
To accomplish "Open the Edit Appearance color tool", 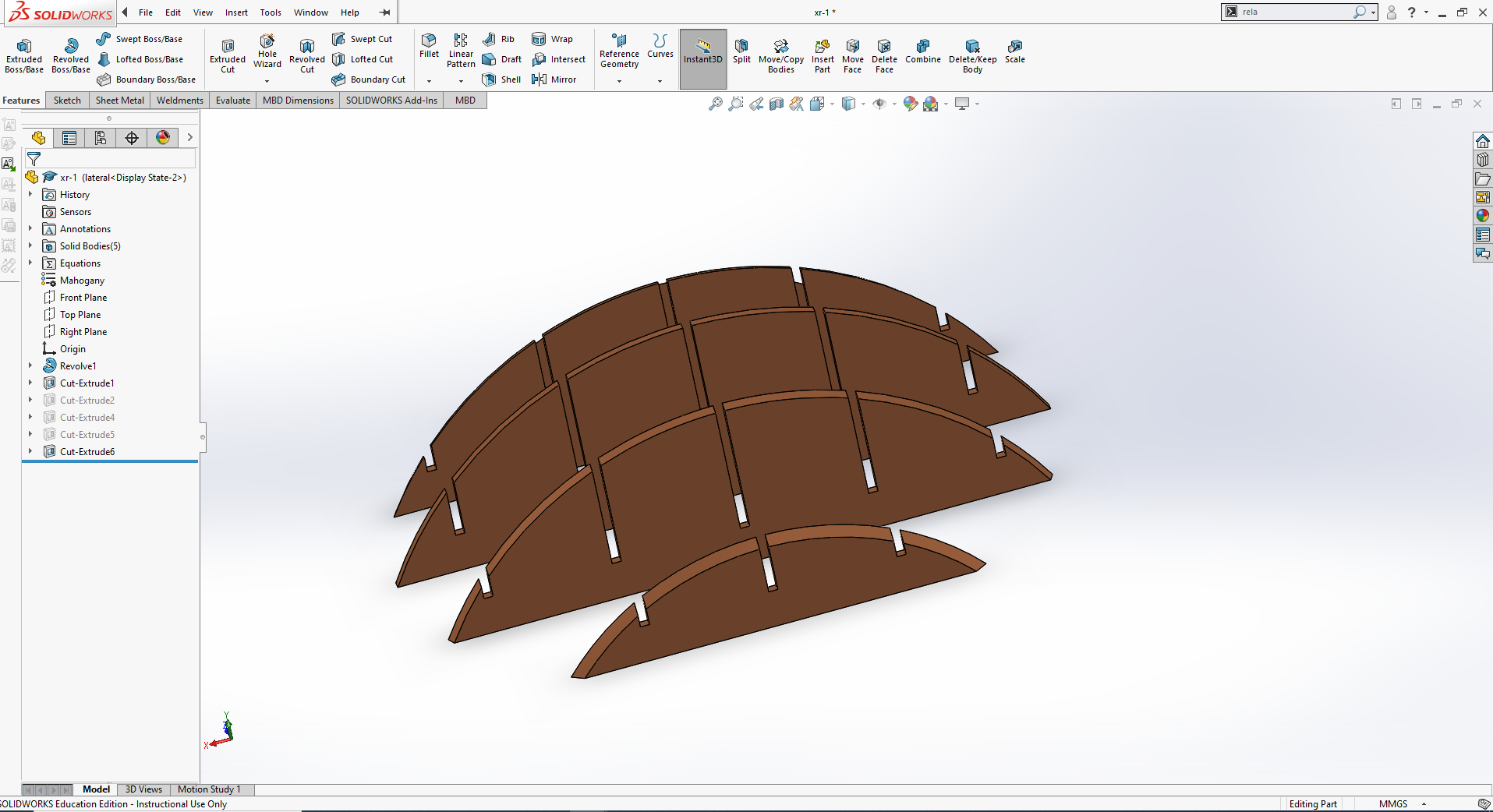I will point(911,104).
